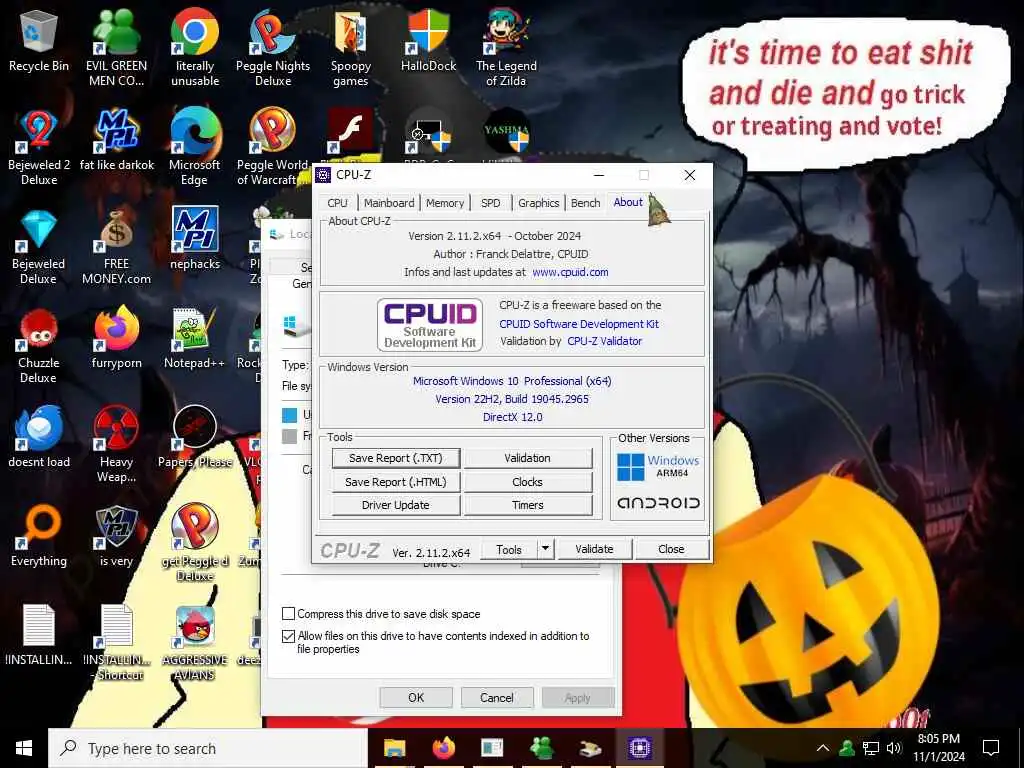Image resolution: width=1024 pixels, height=768 pixels.
Task: Select the About tab
Action: (x=628, y=202)
